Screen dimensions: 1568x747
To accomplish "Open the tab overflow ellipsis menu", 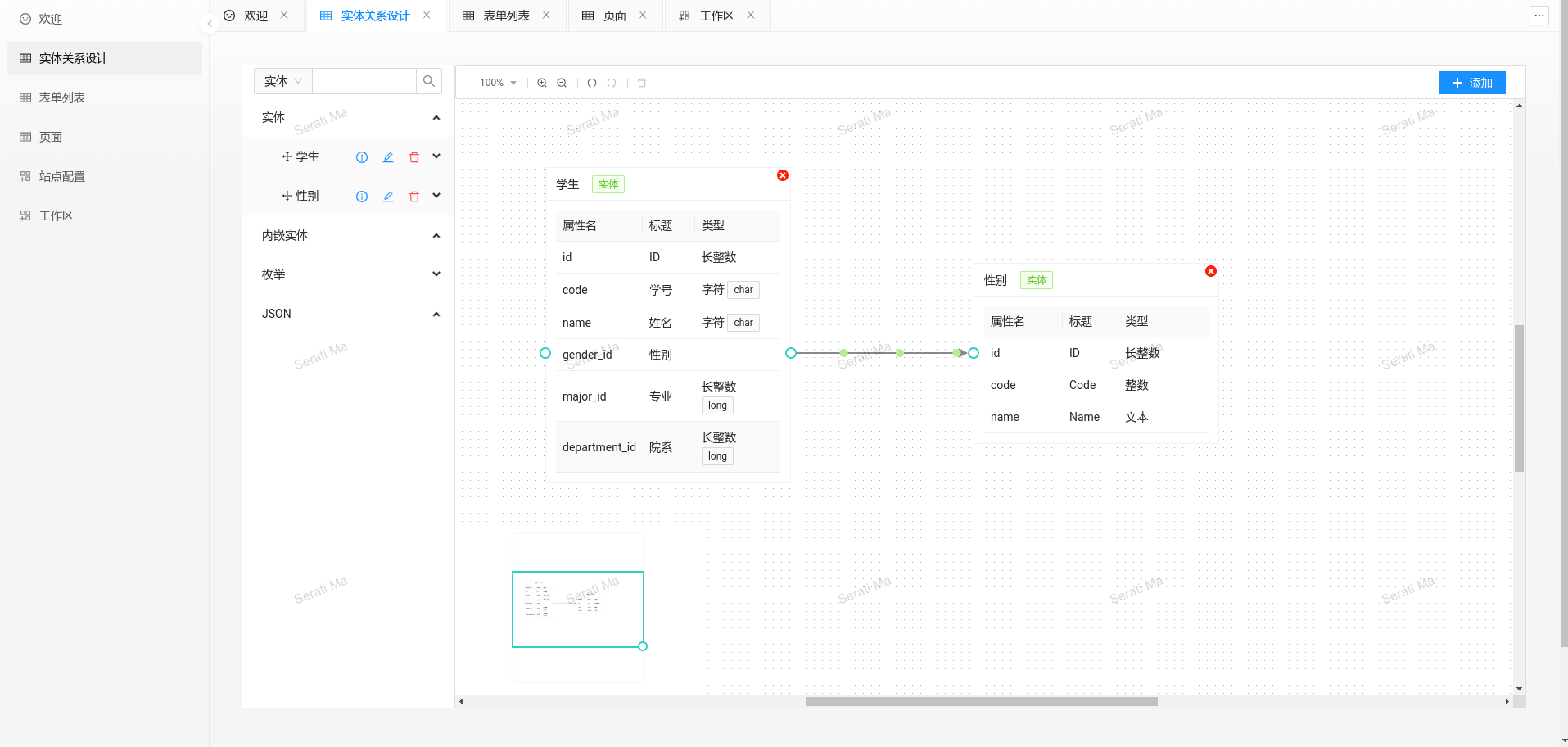I will coord(1539,16).
